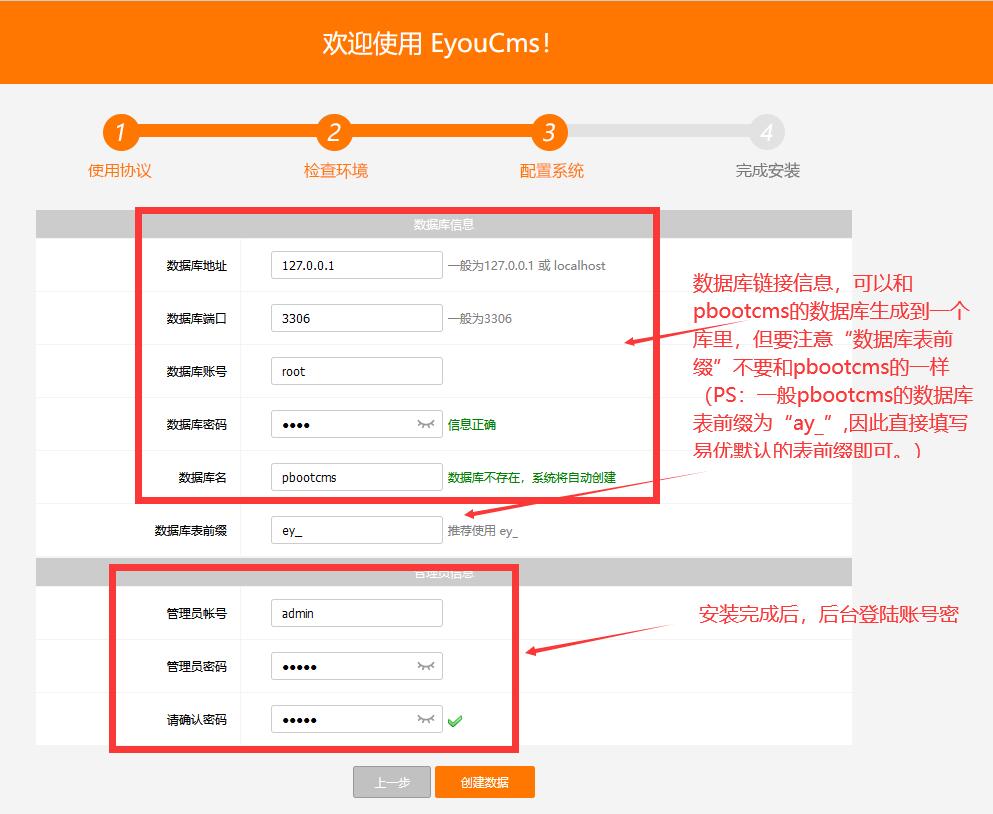Focus the 数据库地址 field containing 127.0.0.1
This screenshot has width=993, height=814.
357,265
